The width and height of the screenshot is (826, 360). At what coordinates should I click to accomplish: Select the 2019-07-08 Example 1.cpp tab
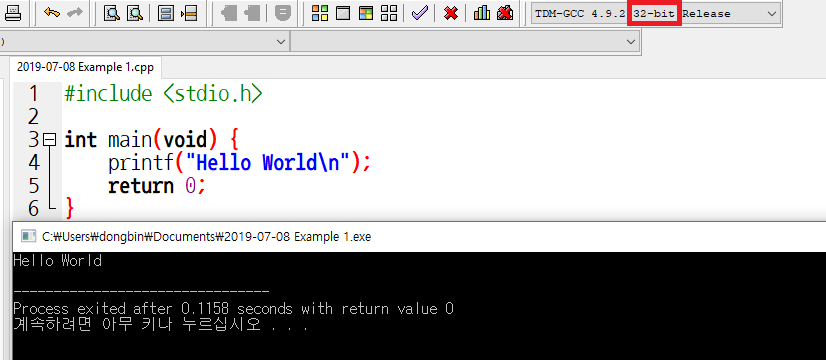(85, 67)
